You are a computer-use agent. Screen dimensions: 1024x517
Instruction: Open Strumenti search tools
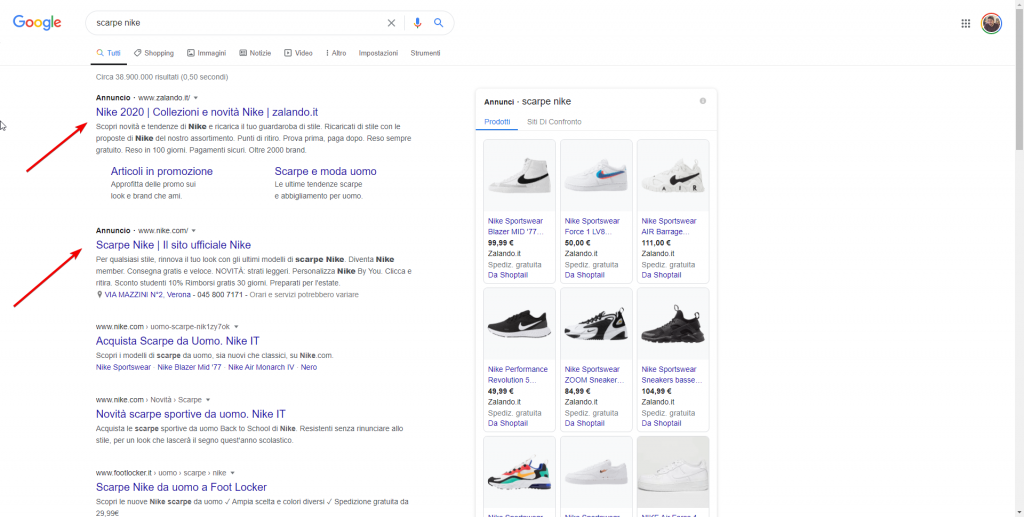tap(425, 53)
